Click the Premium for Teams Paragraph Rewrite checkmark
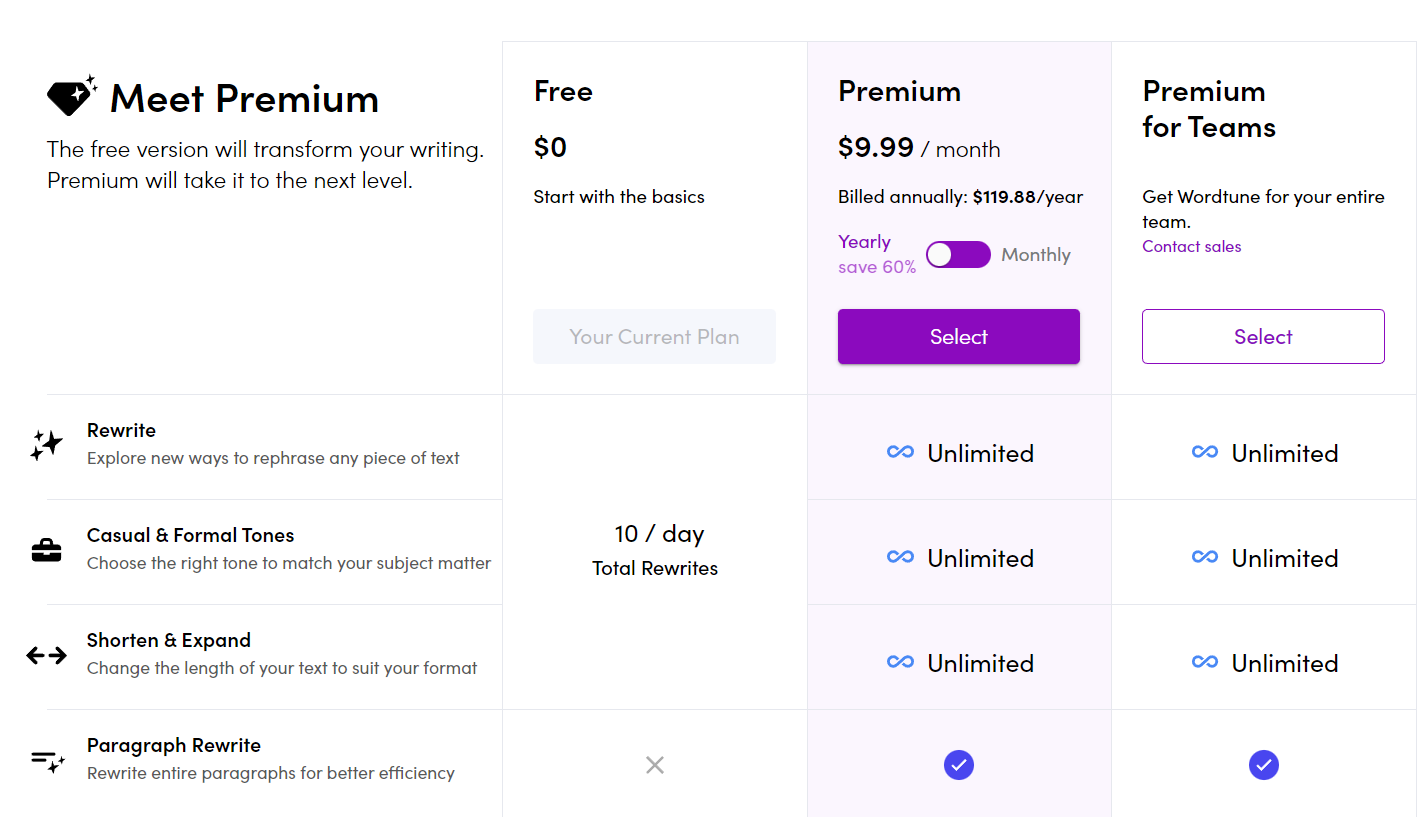Viewport: 1427px width, 817px height. point(1264,765)
